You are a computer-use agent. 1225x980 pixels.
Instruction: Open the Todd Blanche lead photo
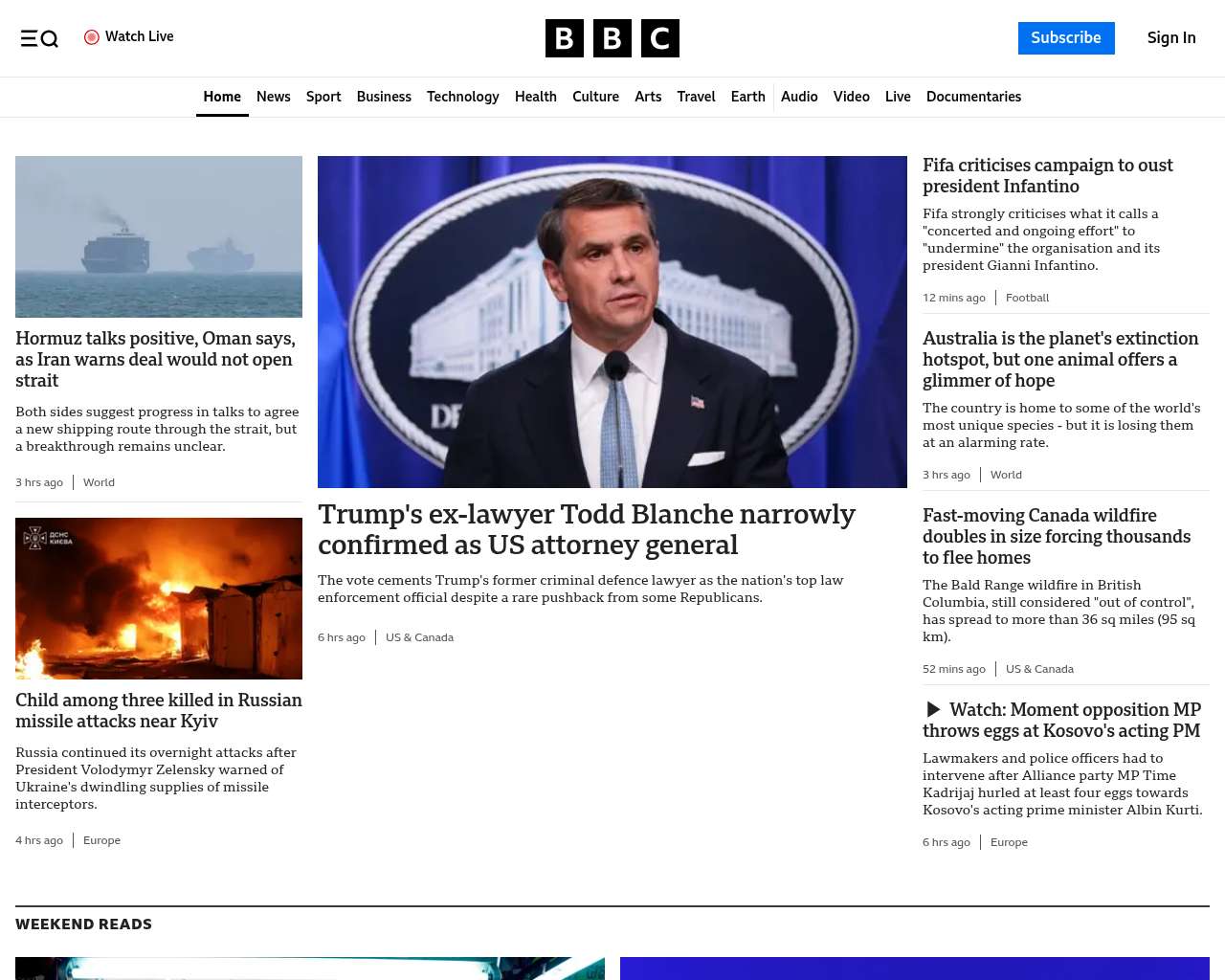click(612, 322)
